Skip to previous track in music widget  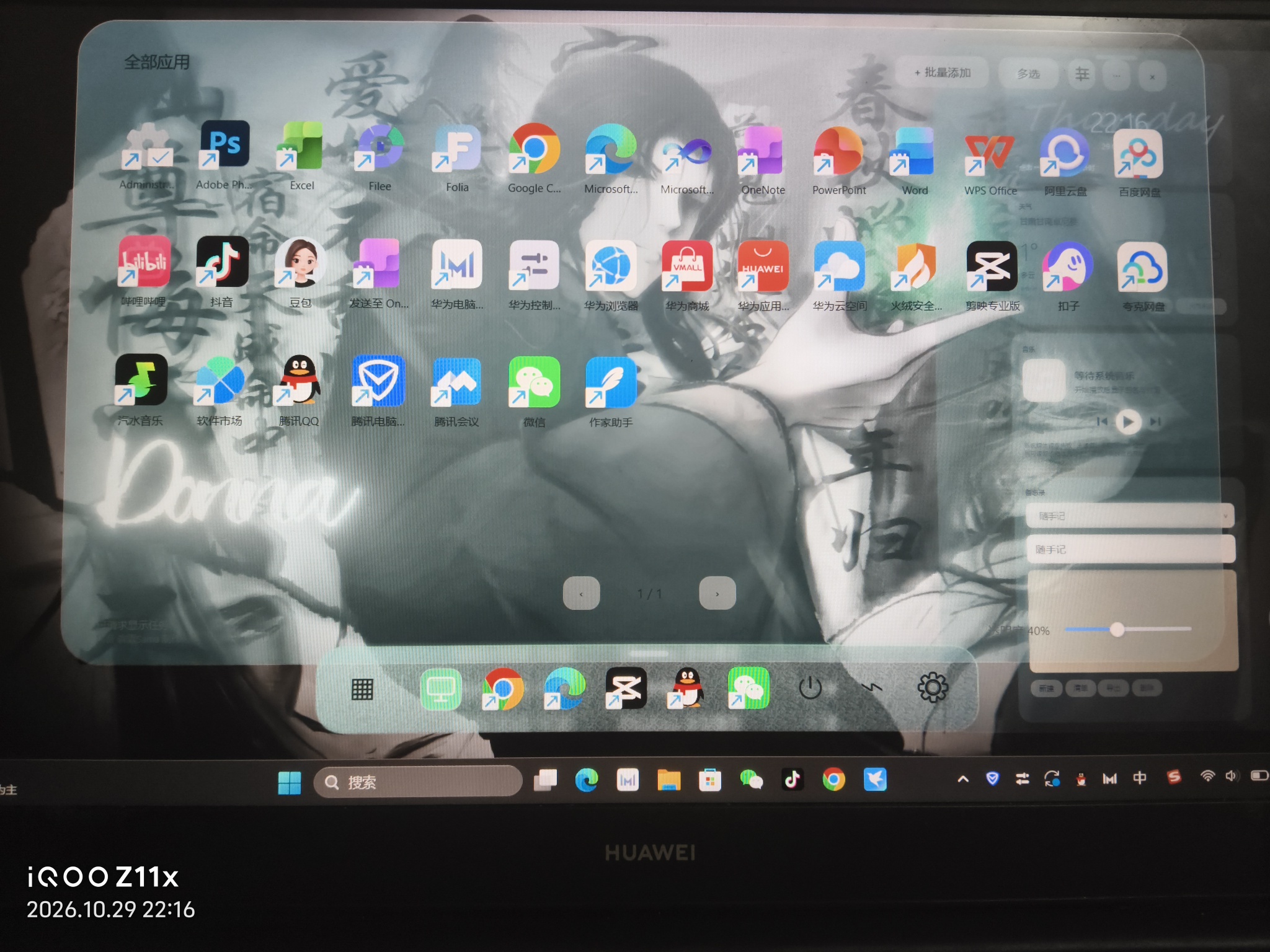pos(1102,421)
